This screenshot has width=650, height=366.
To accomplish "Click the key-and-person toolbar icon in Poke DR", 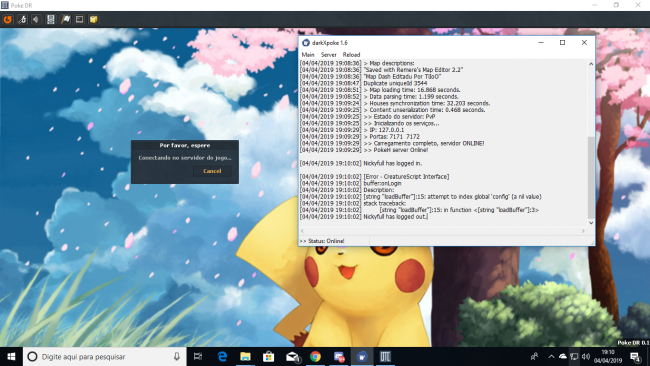I will 22,19.
